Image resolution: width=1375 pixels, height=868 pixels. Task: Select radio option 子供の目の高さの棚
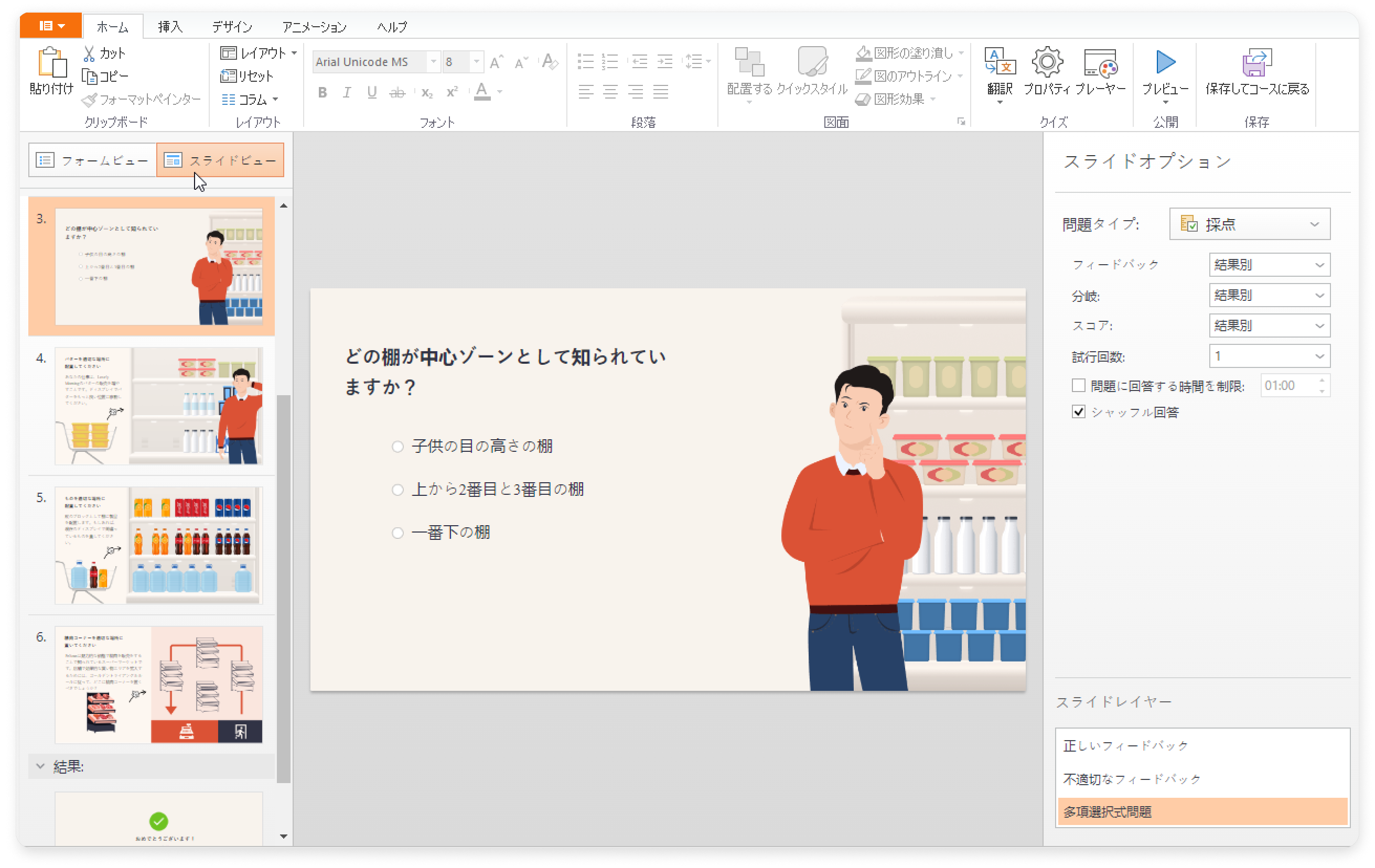[398, 447]
